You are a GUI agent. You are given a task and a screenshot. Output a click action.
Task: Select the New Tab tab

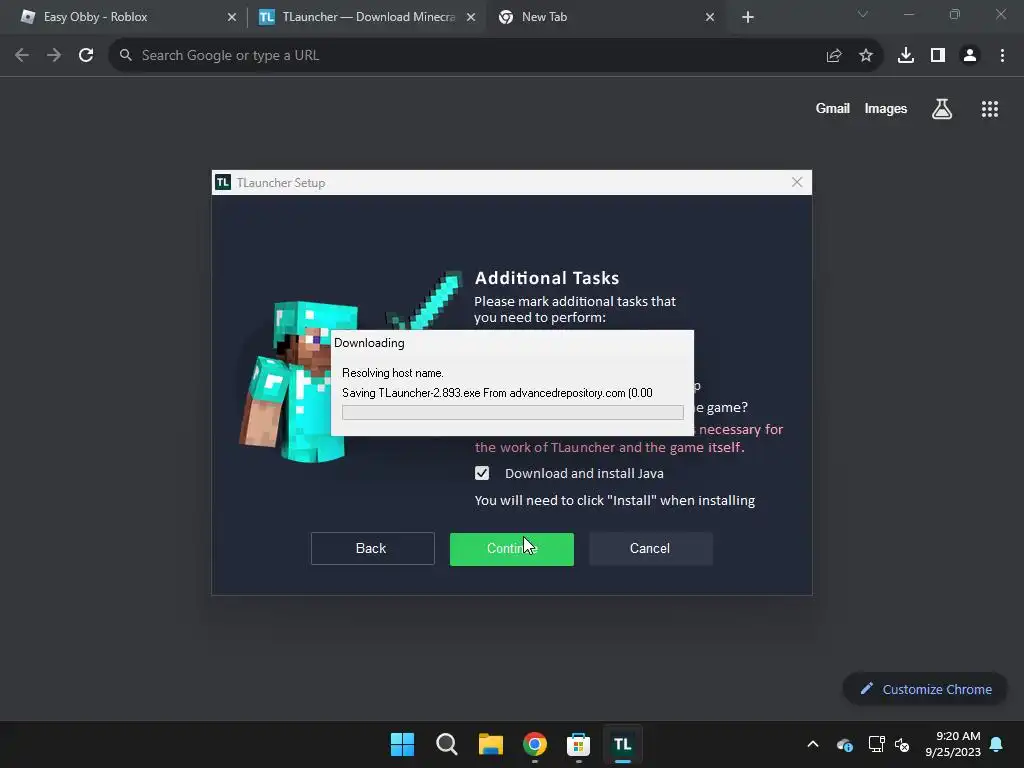tap(604, 17)
